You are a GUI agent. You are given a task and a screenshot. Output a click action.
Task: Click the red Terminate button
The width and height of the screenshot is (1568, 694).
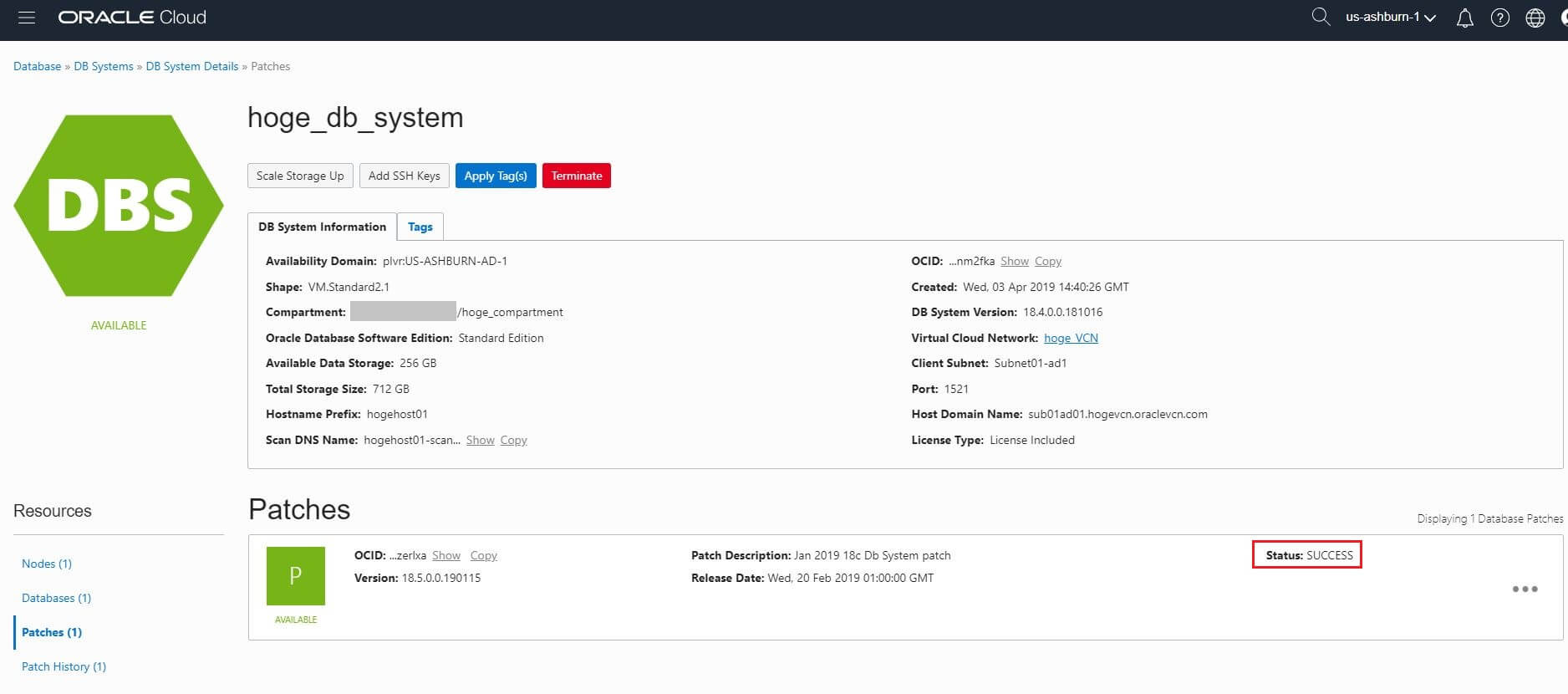(x=577, y=176)
